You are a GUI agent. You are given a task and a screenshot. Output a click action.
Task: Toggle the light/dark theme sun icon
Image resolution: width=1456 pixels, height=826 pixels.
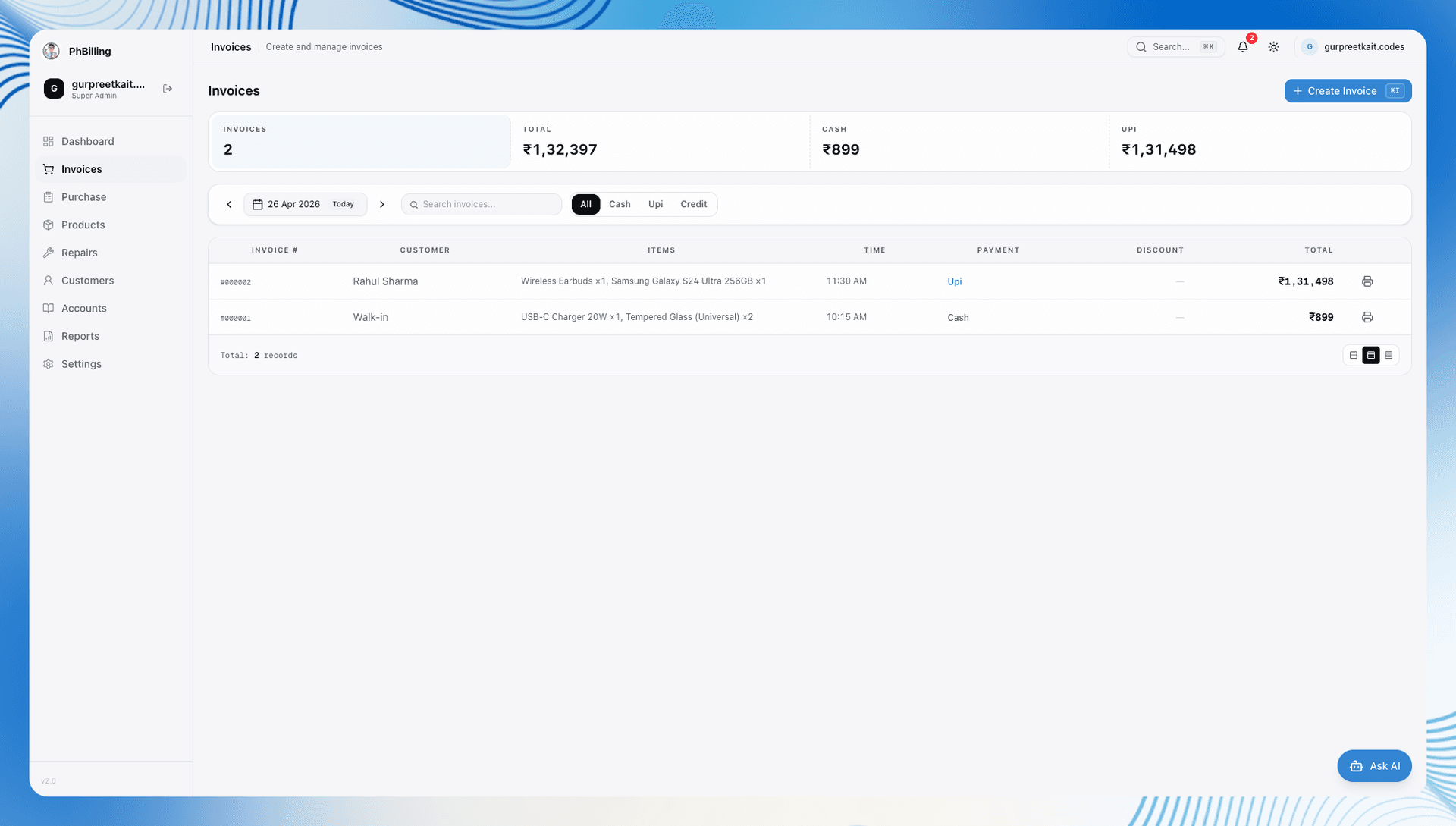click(1274, 47)
